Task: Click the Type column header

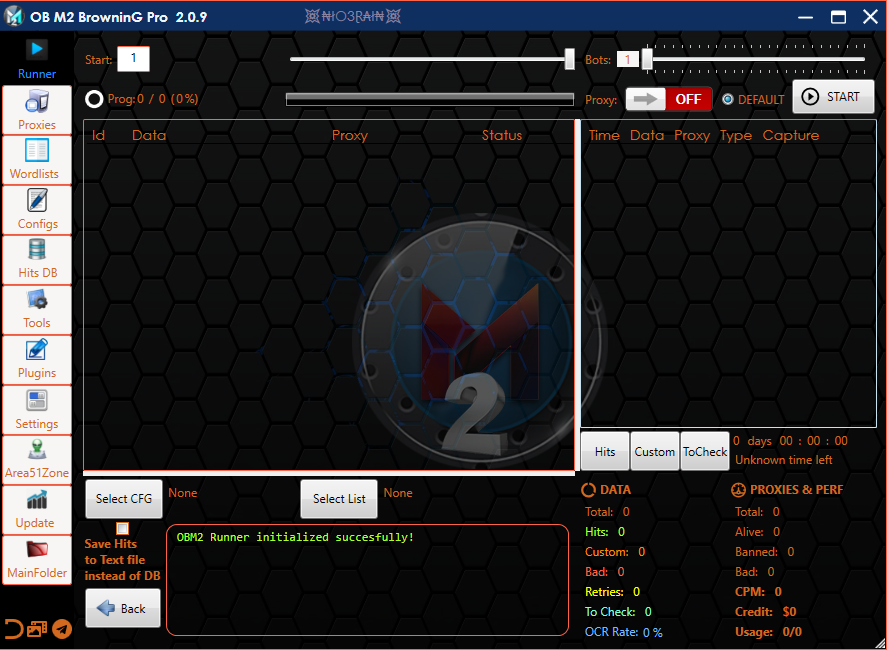Action: tap(735, 136)
